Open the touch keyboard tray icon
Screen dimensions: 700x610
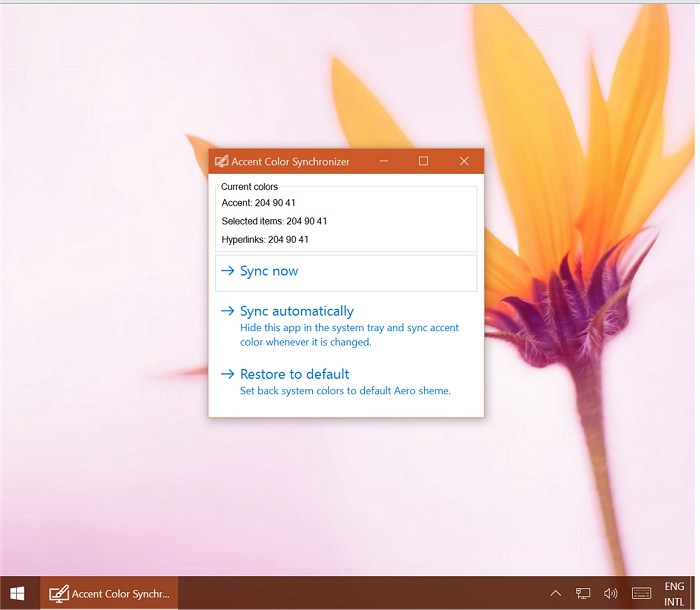pos(642,593)
